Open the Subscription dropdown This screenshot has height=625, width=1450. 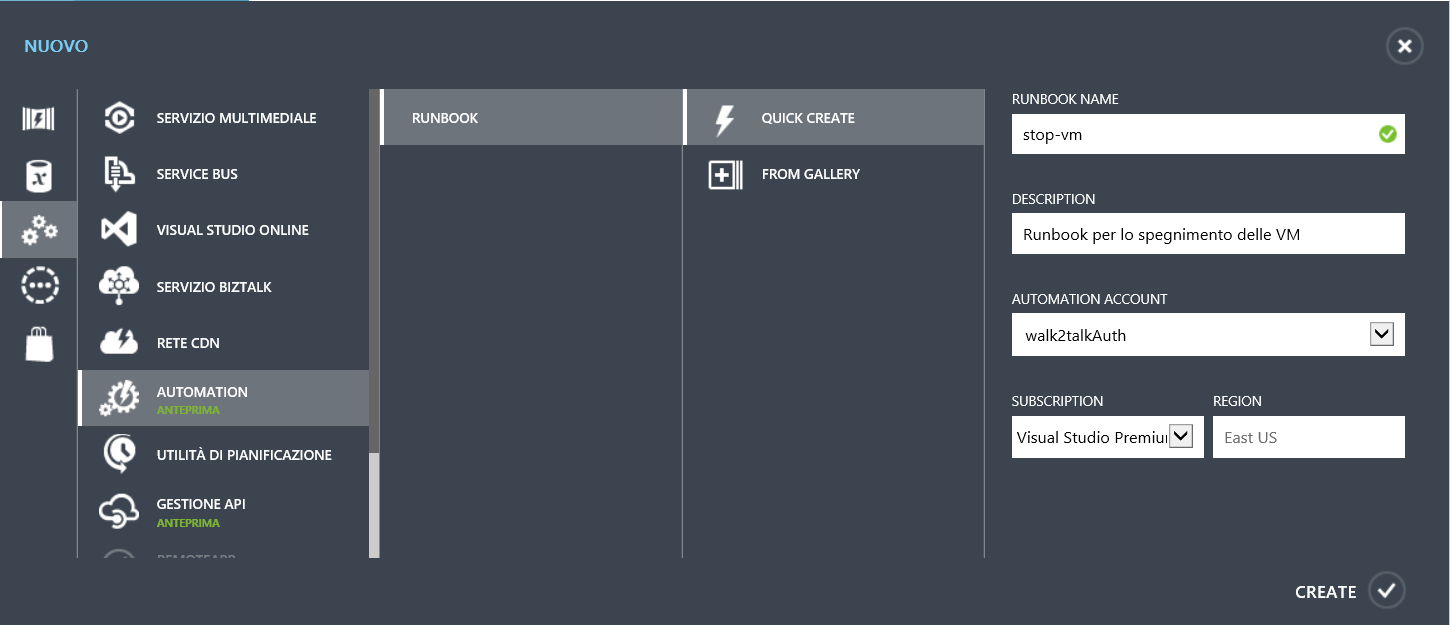pyautogui.click(x=1108, y=437)
